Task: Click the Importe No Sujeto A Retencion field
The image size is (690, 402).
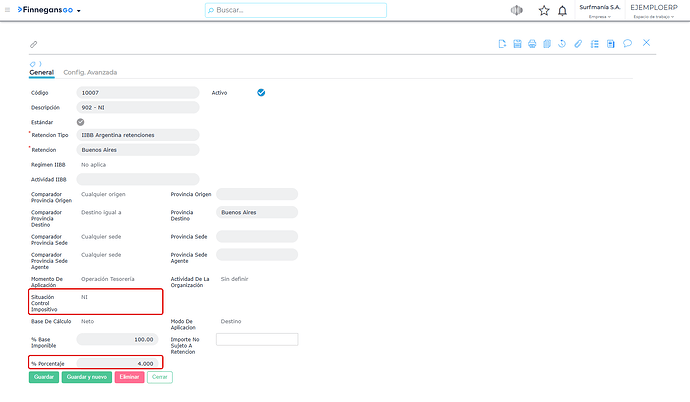Action: pos(257,339)
